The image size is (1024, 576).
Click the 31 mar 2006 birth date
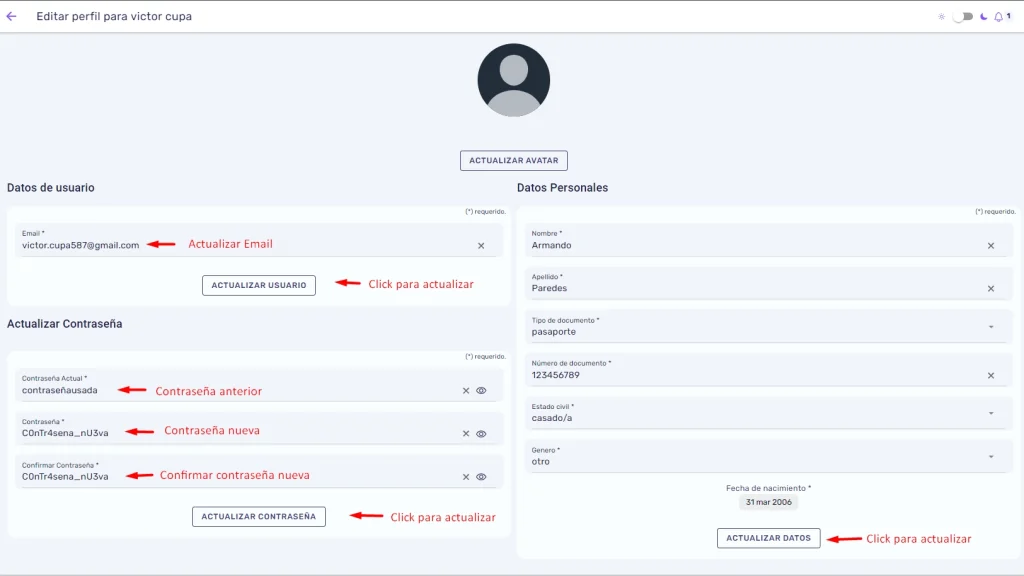click(769, 502)
